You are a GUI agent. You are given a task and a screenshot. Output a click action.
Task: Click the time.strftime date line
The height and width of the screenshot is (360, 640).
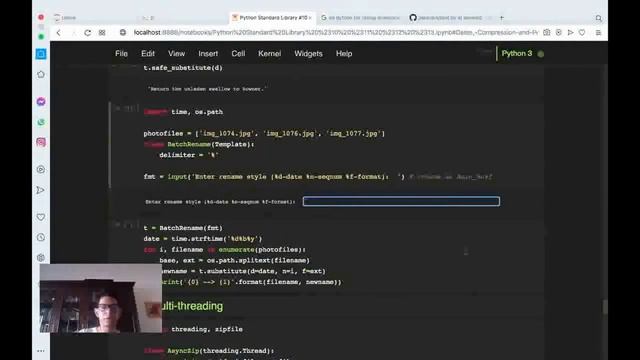pos(203,239)
